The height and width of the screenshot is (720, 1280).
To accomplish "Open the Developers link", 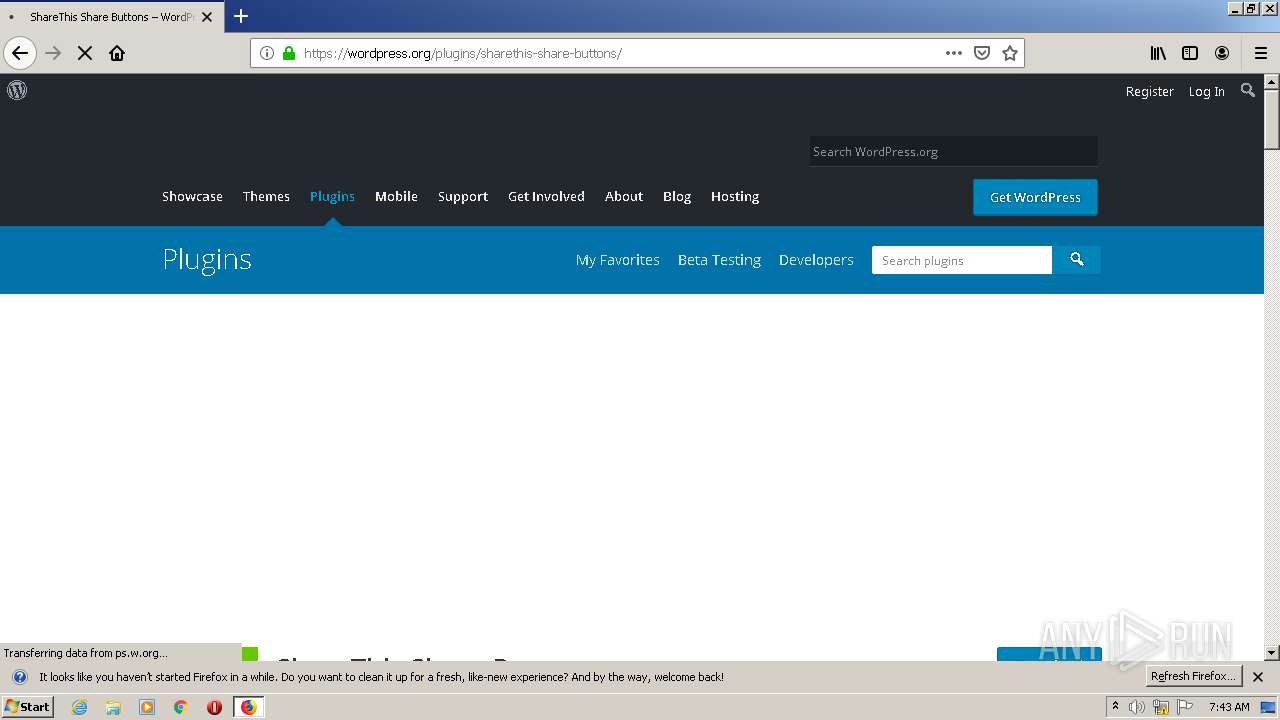I will (x=816, y=260).
